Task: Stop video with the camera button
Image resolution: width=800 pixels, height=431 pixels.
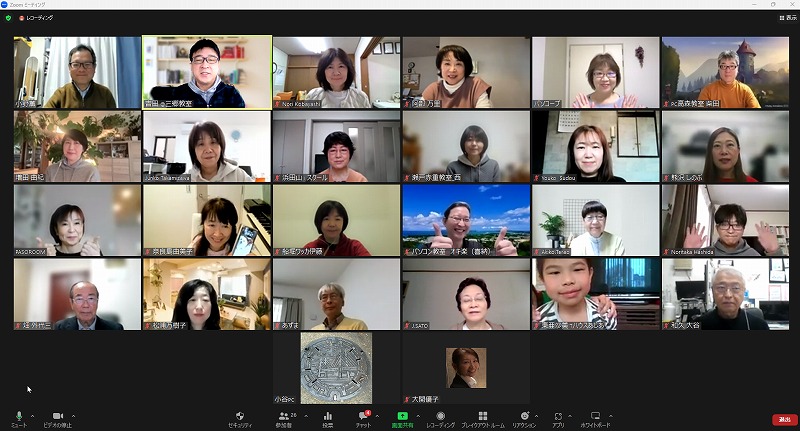Action: pyautogui.click(x=58, y=418)
